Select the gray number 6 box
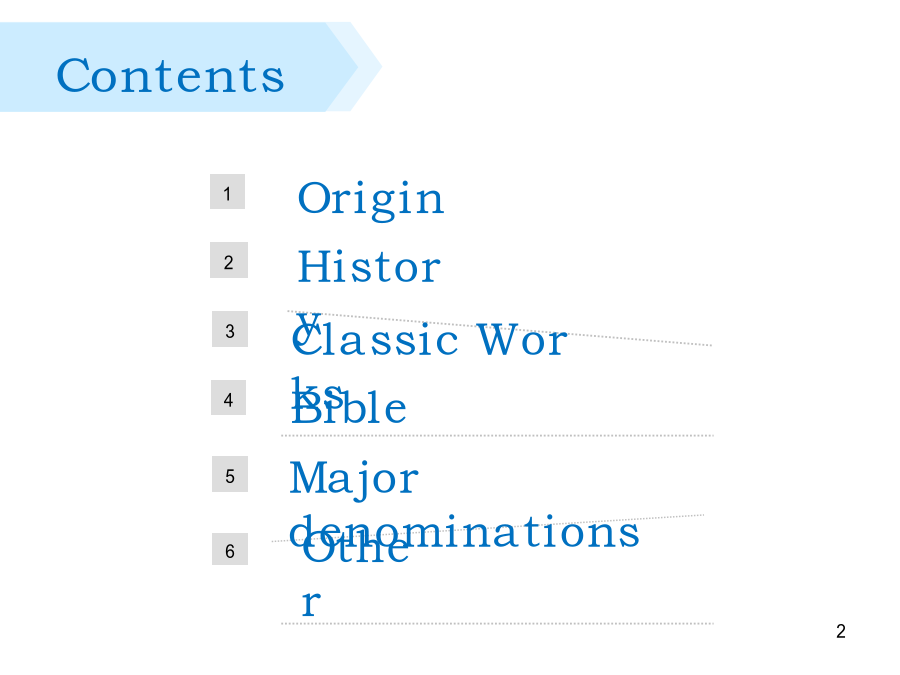Image resolution: width=900 pixels, height=675 pixels. [x=230, y=549]
